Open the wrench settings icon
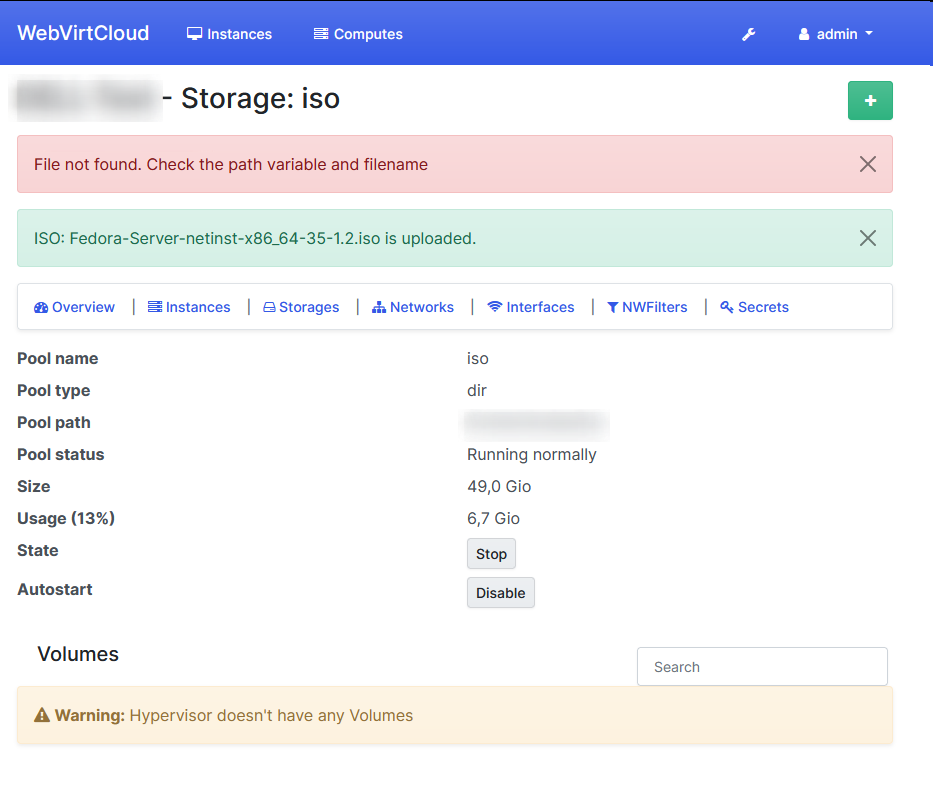This screenshot has height=801, width=933. point(748,33)
